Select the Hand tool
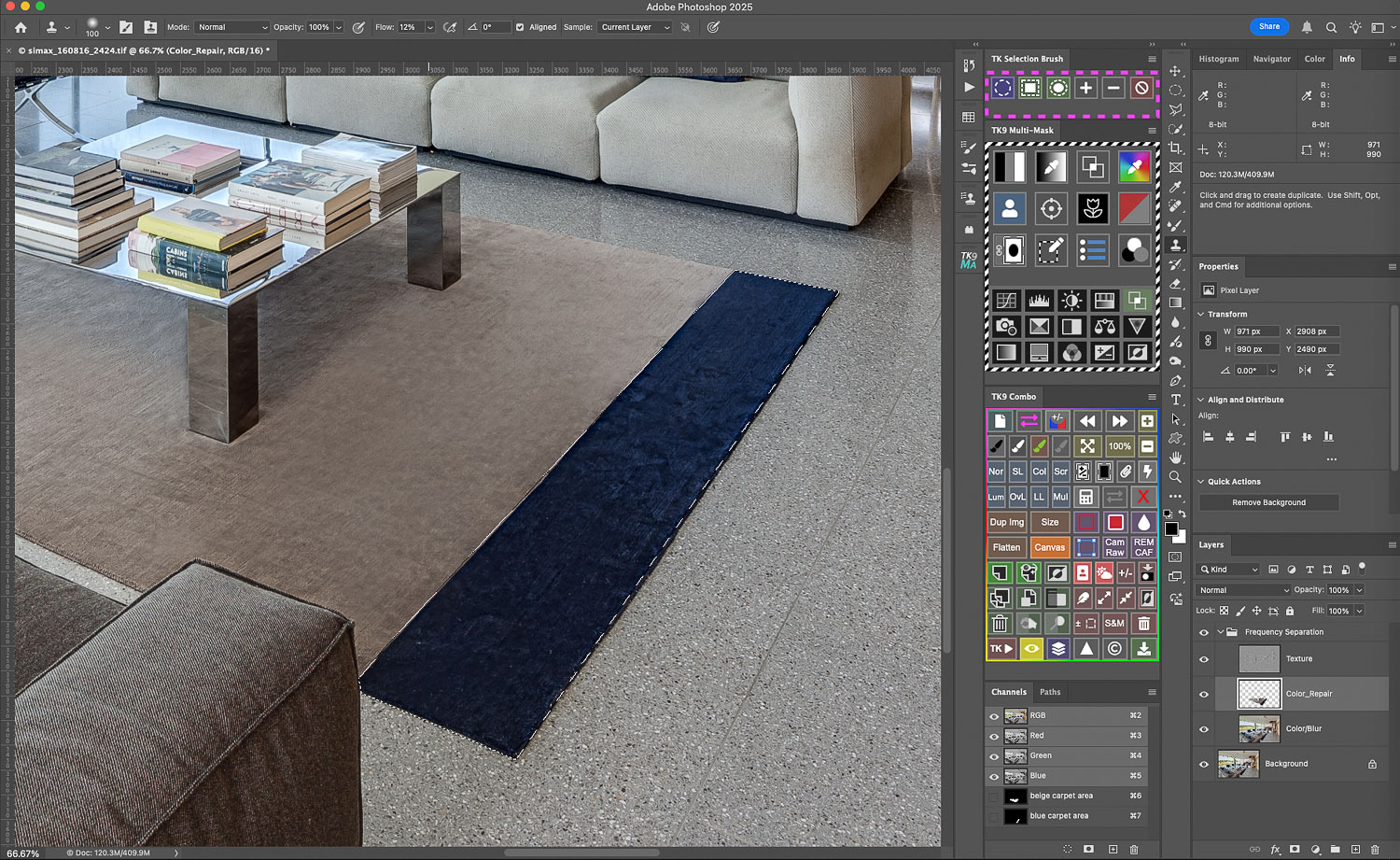 (x=1176, y=458)
